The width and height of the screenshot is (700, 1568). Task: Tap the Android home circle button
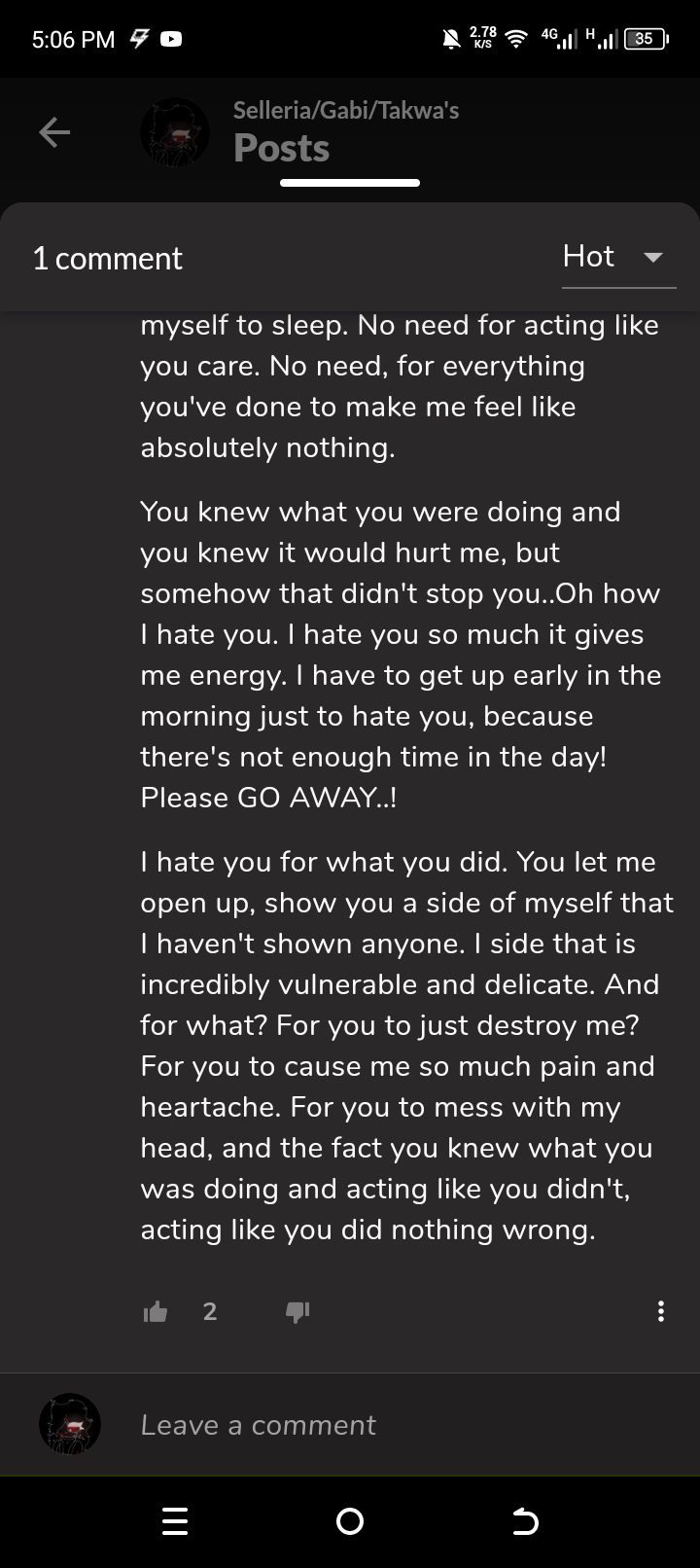click(x=350, y=1521)
